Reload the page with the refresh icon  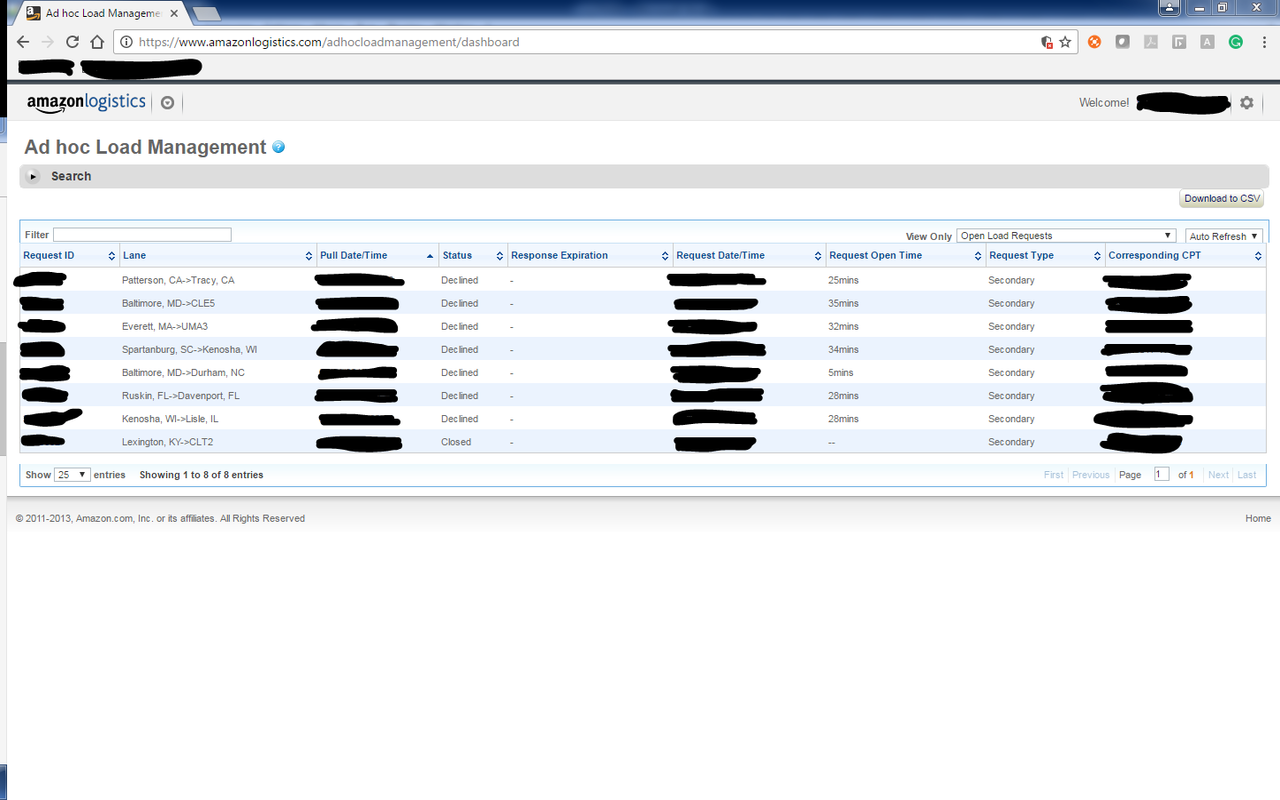point(72,42)
